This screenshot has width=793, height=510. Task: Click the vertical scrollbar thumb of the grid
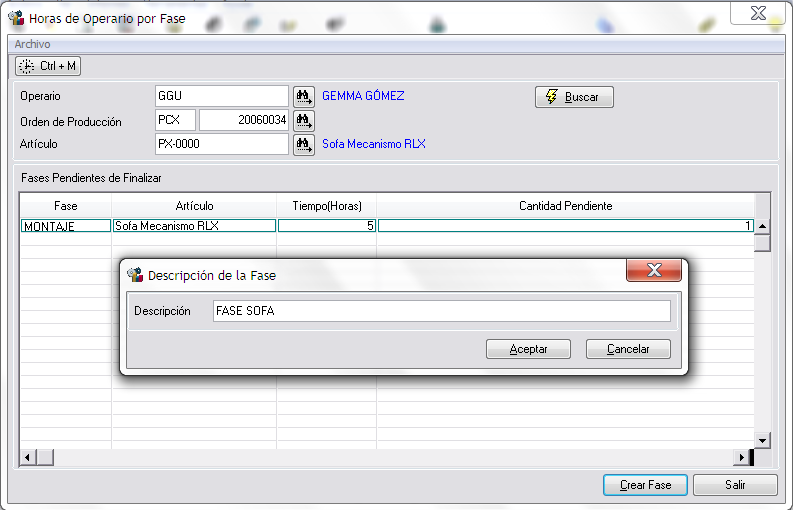[763, 243]
